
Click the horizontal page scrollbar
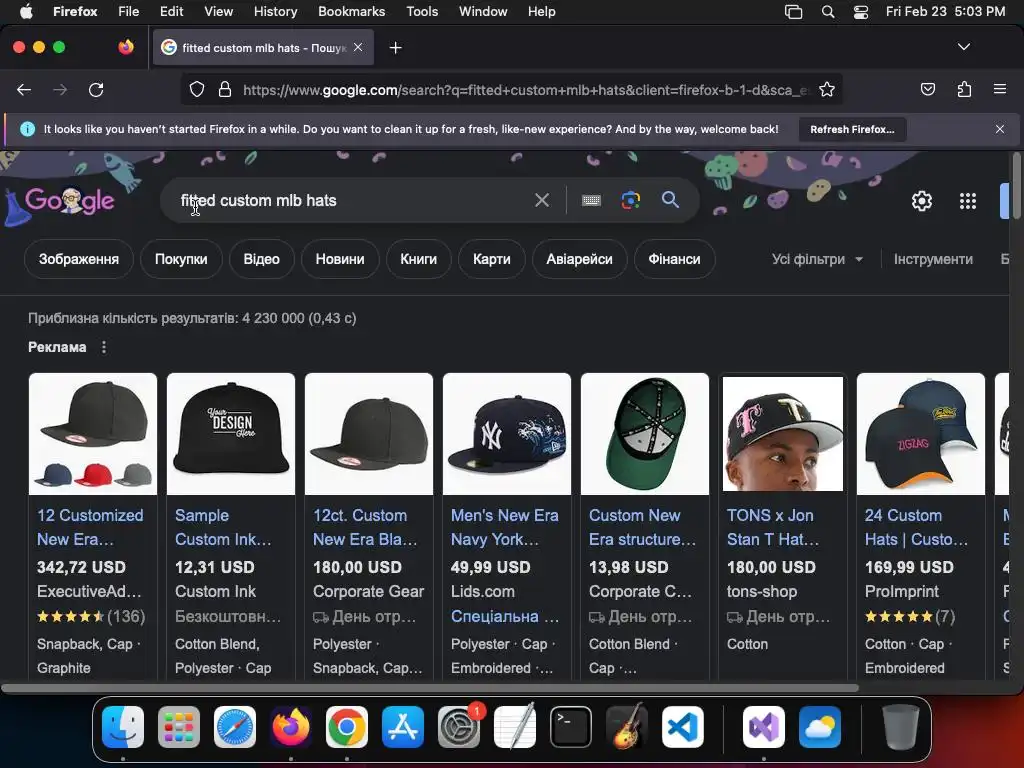pos(430,688)
